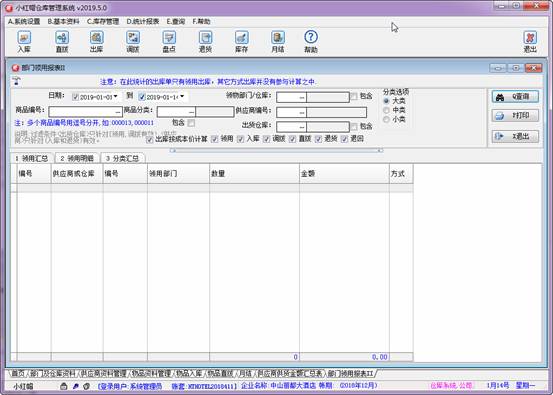Switch to 1 领用汇总 tab
553x395 pixels.
point(32,158)
